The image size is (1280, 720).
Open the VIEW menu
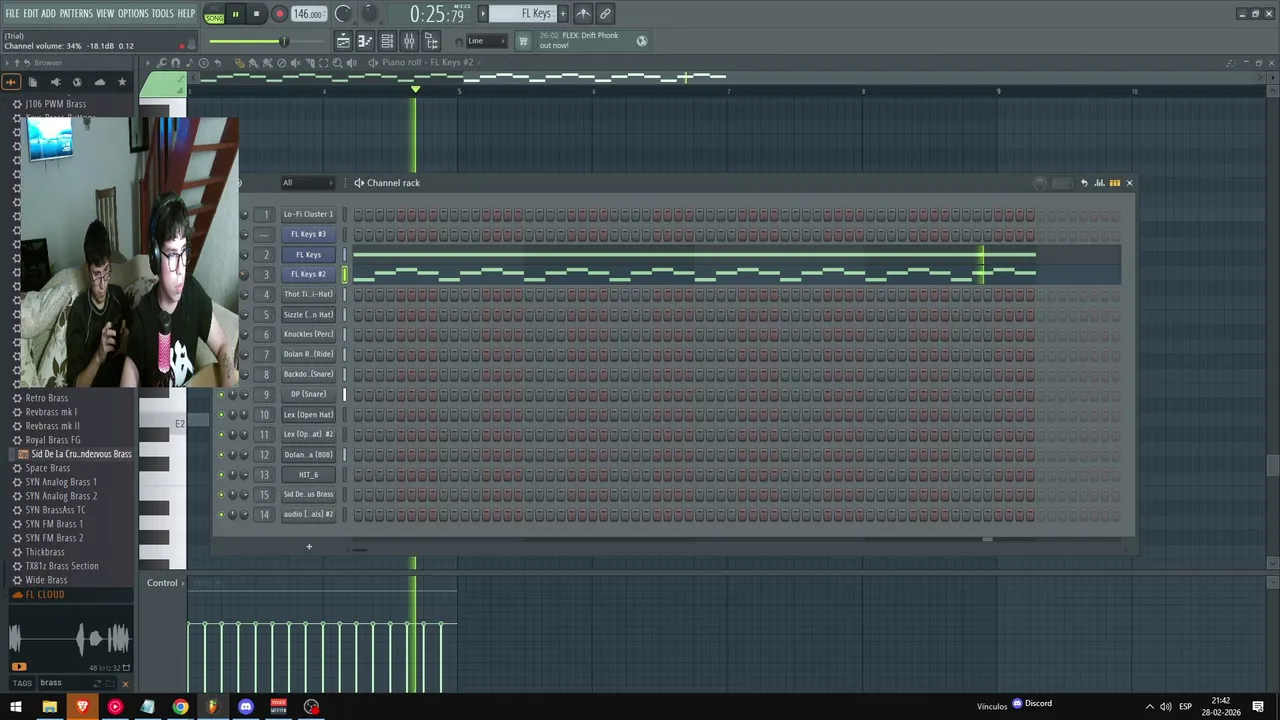click(105, 14)
